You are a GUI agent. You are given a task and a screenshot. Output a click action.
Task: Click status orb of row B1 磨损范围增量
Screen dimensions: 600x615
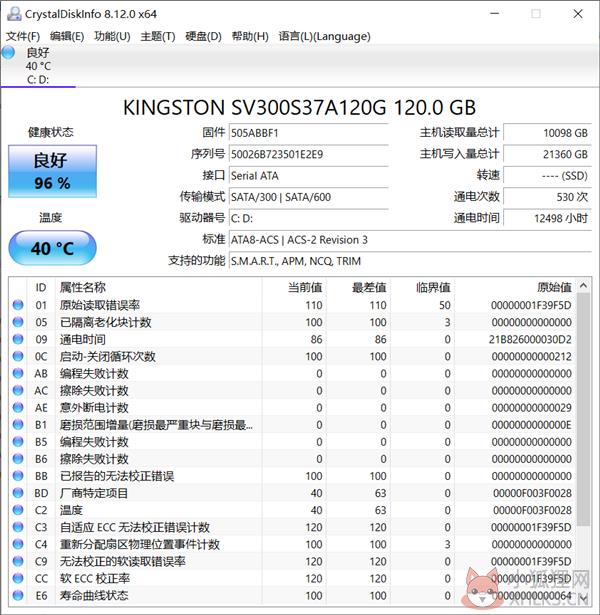(x=18, y=424)
